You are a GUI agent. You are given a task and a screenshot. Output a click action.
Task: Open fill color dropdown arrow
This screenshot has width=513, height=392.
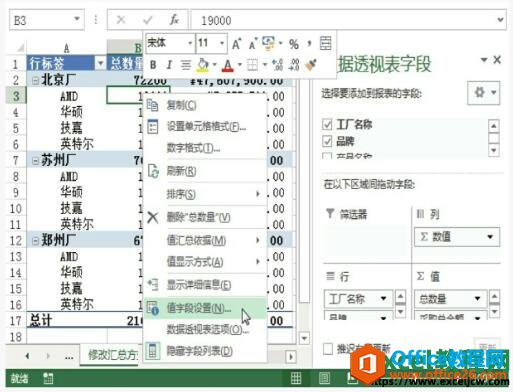[214, 65]
